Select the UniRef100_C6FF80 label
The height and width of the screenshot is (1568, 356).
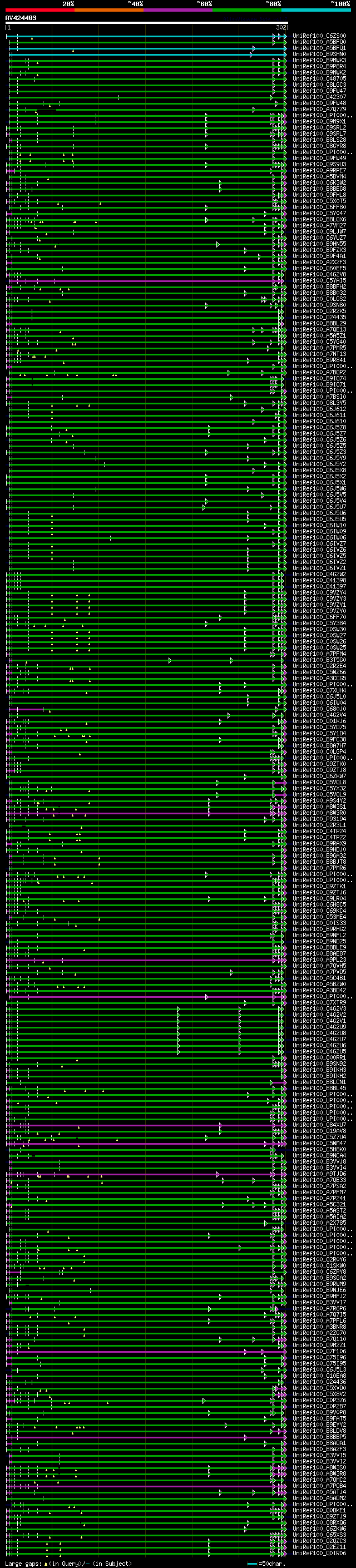coord(319,207)
